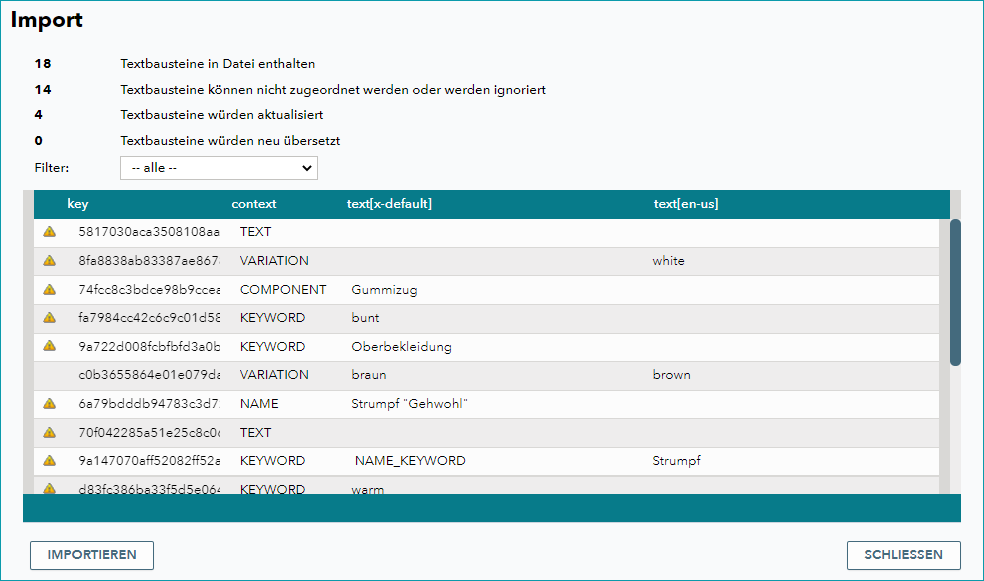Select key cell 8fa8838ab83387ae867
984x581 pixels.
(x=149, y=260)
